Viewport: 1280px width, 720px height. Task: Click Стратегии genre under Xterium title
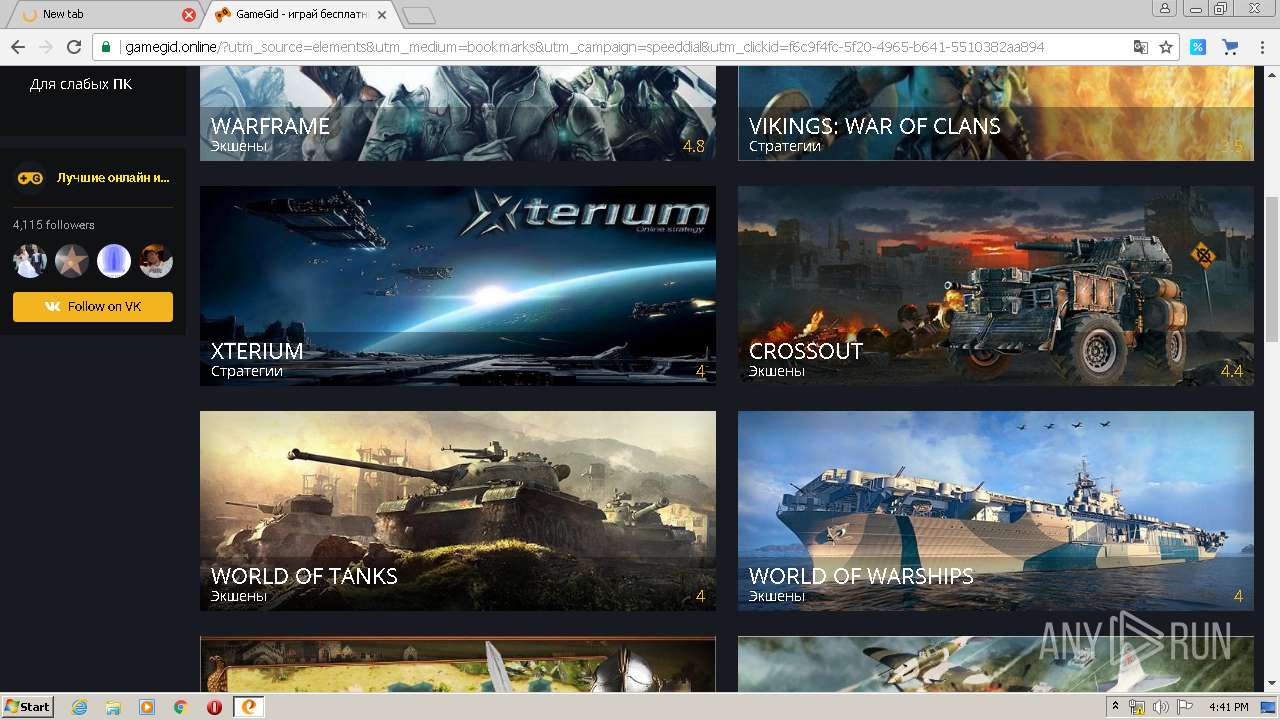pyautogui.click(x=247, y=371)
